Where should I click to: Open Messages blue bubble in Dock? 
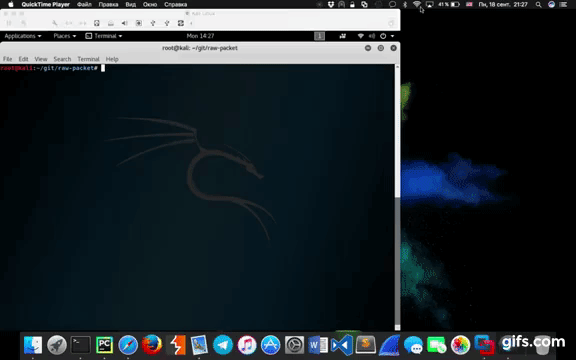pos(413,345)
